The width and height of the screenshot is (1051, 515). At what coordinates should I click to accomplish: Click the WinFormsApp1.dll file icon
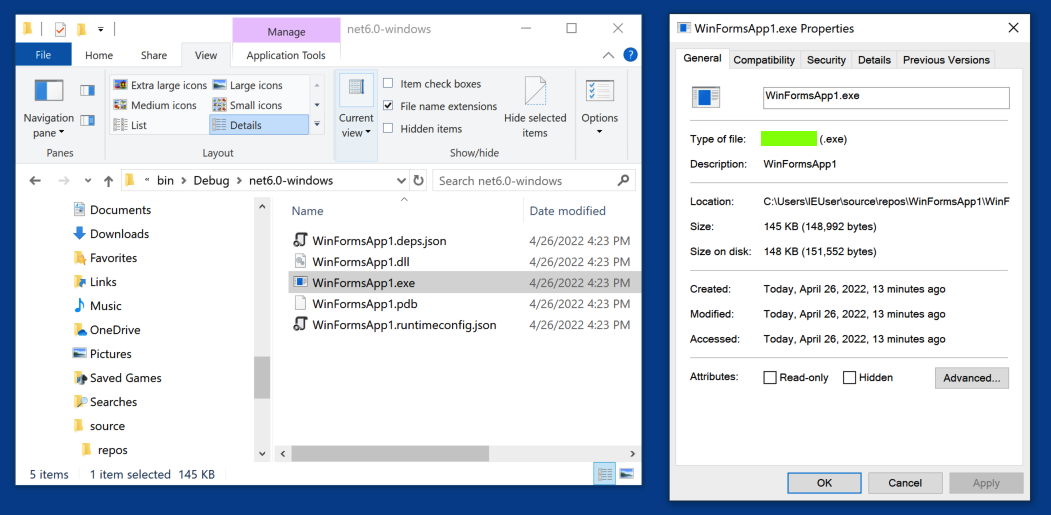[300, 262]
